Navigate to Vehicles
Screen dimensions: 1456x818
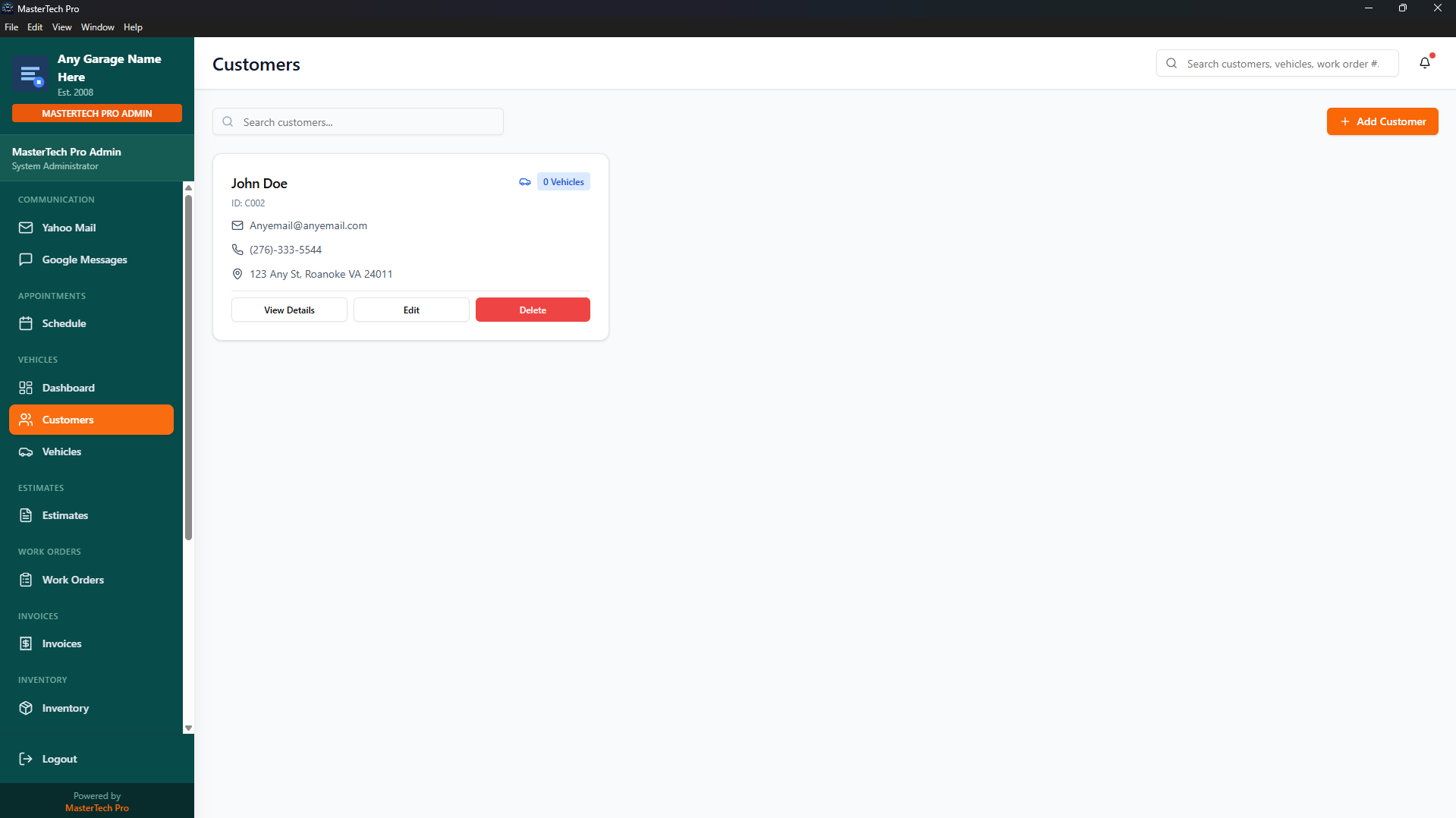tap(61, 451)
